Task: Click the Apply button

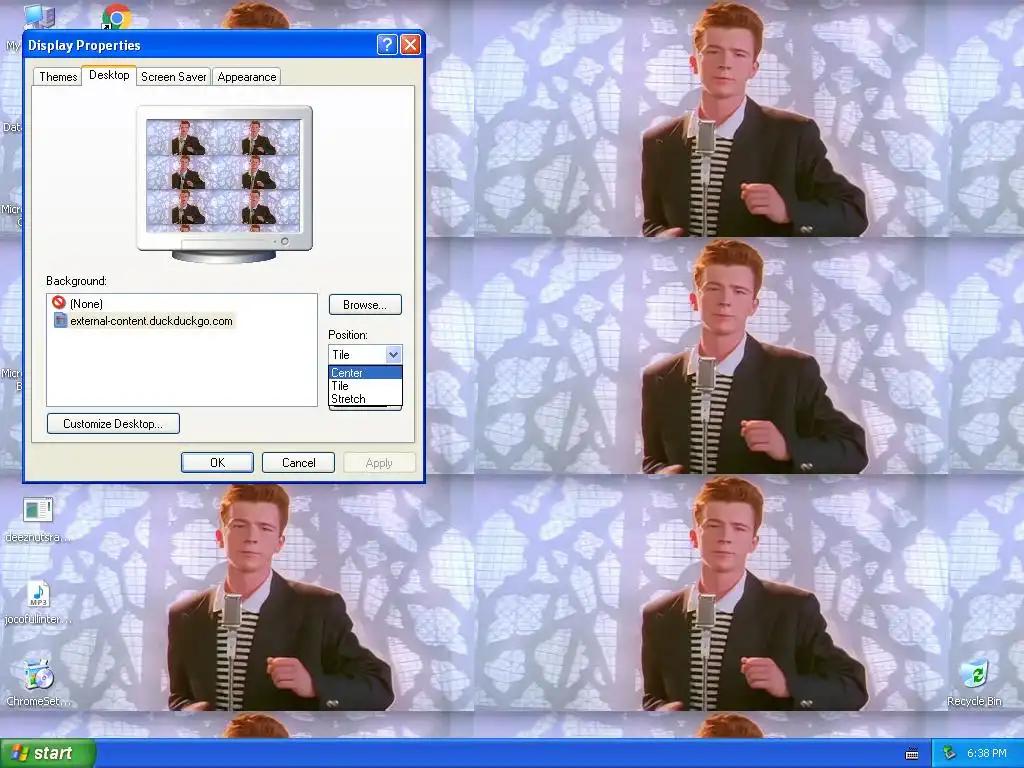Action: (x=379, y=462)
